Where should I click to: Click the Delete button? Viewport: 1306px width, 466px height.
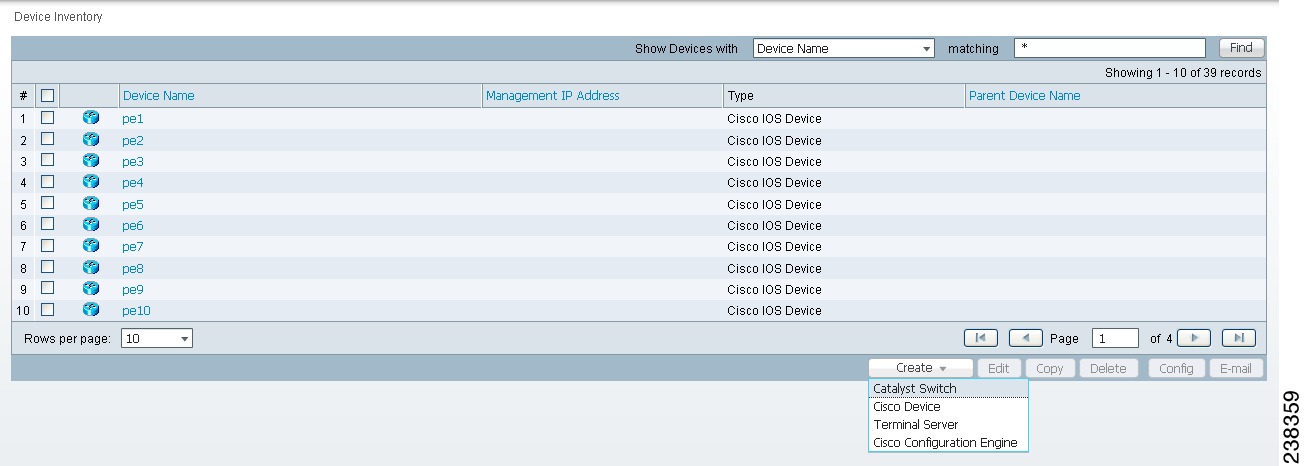(1108, 368)
